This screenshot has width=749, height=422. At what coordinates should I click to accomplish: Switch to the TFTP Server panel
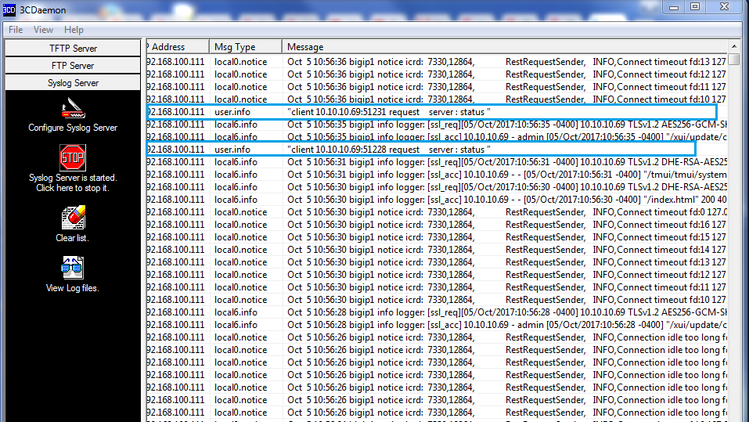click(x=73, y=48)
